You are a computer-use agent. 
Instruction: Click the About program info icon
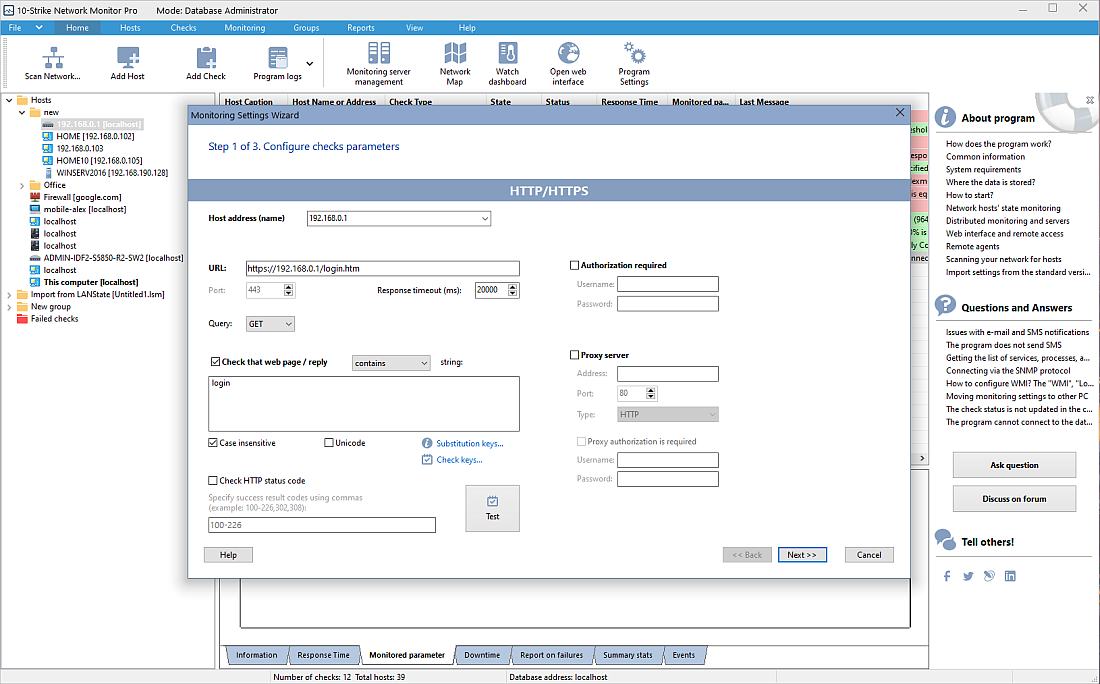(945, 117)
